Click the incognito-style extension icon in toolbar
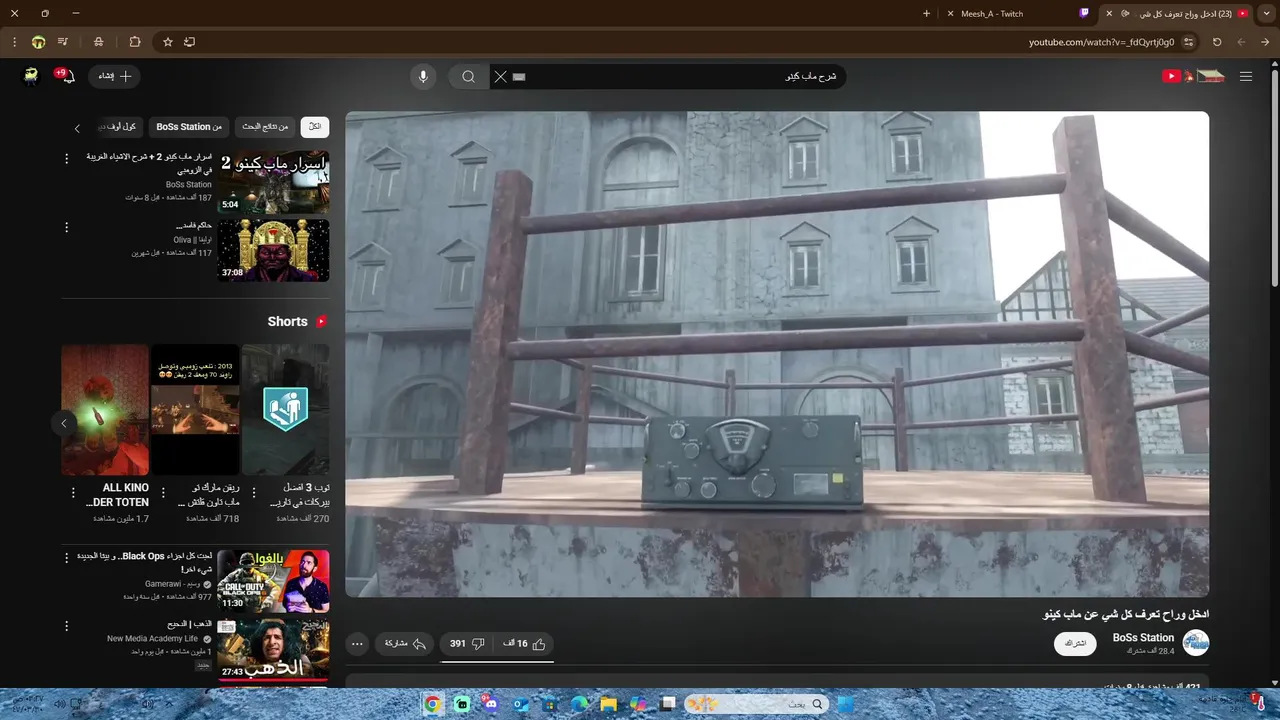The width and height of the screenshot is (1280, 720). 98,42
